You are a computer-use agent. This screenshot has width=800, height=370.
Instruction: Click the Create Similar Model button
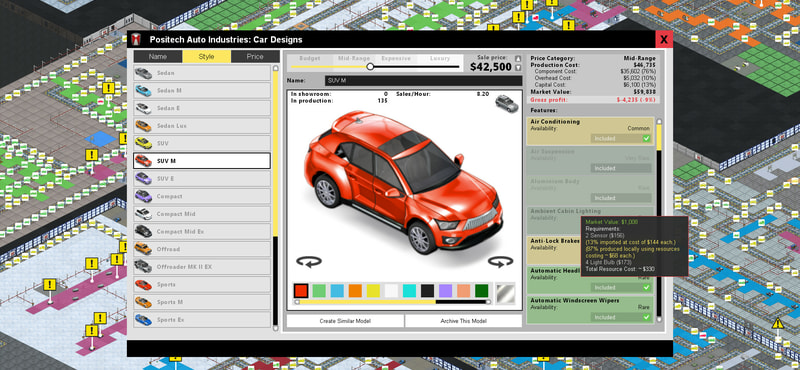(x=345, y=321)
